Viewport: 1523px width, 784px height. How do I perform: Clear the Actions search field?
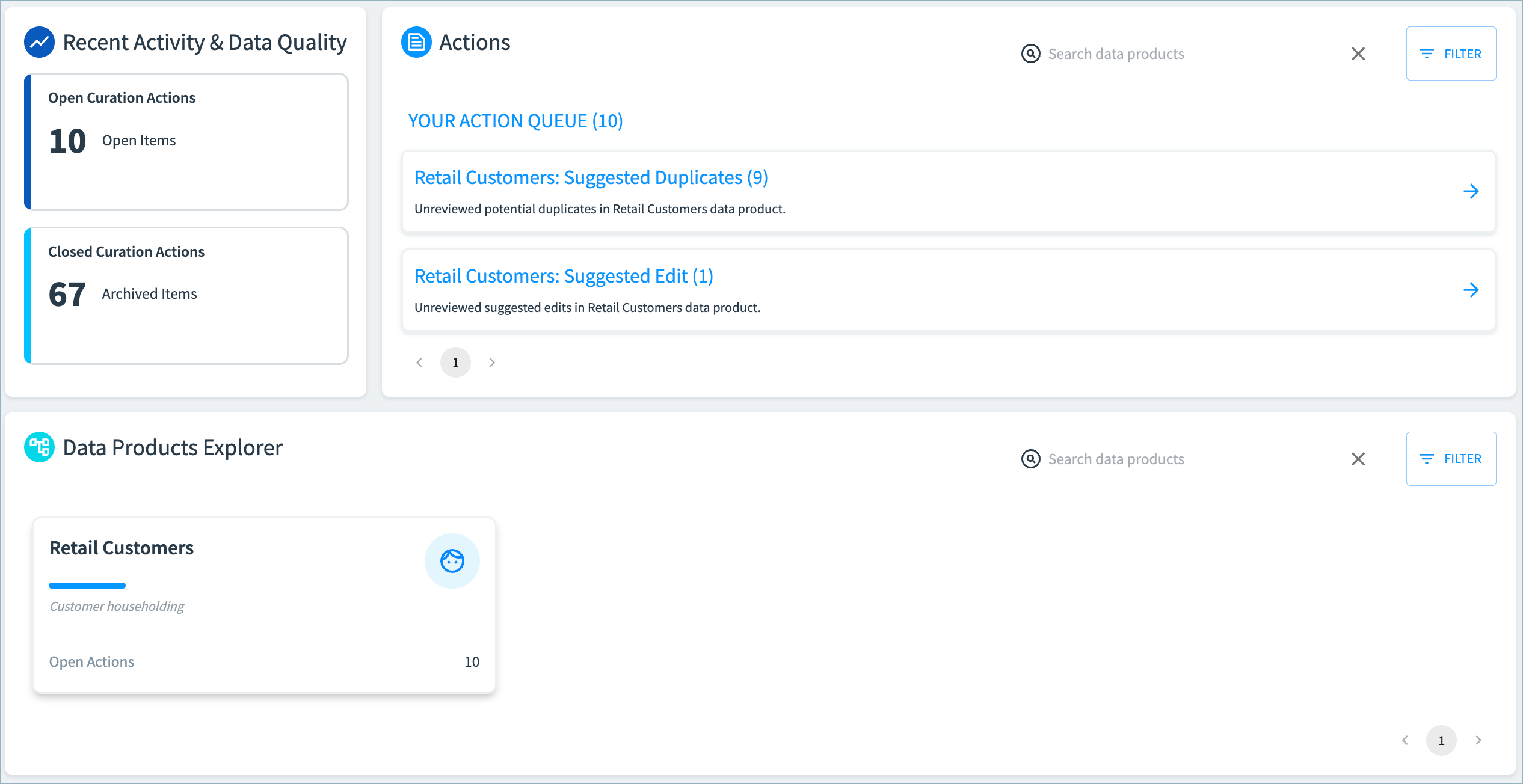1358,54
